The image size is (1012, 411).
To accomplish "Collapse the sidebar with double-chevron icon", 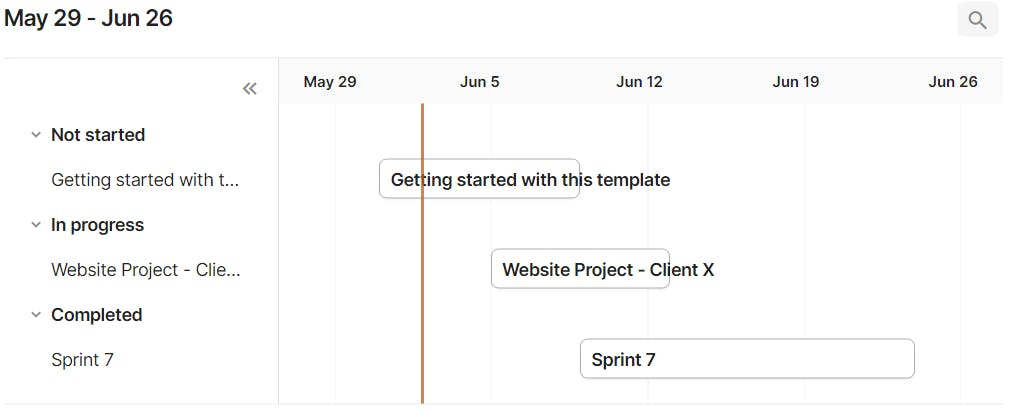I will click(x=250, y=89).
